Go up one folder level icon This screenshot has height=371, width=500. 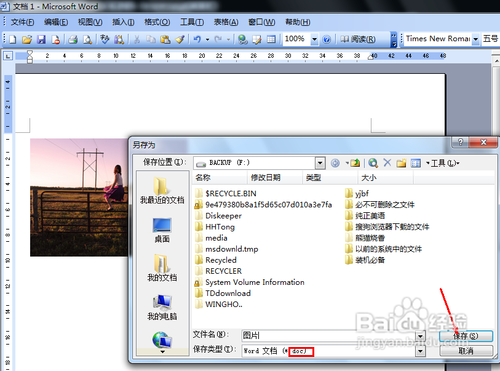pyautogui.click(x=355, y=163)
